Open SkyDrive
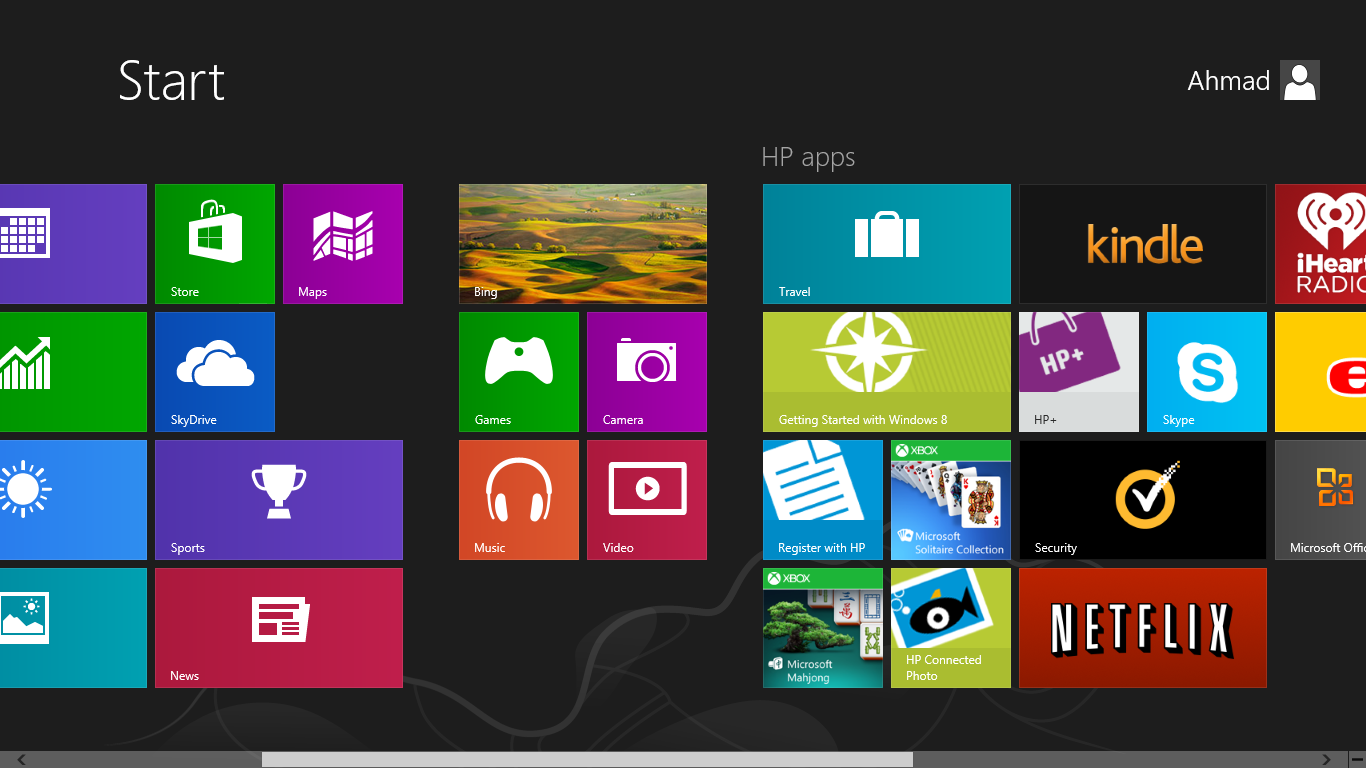Screen dimensions: 1366x768 coord(214,371)
